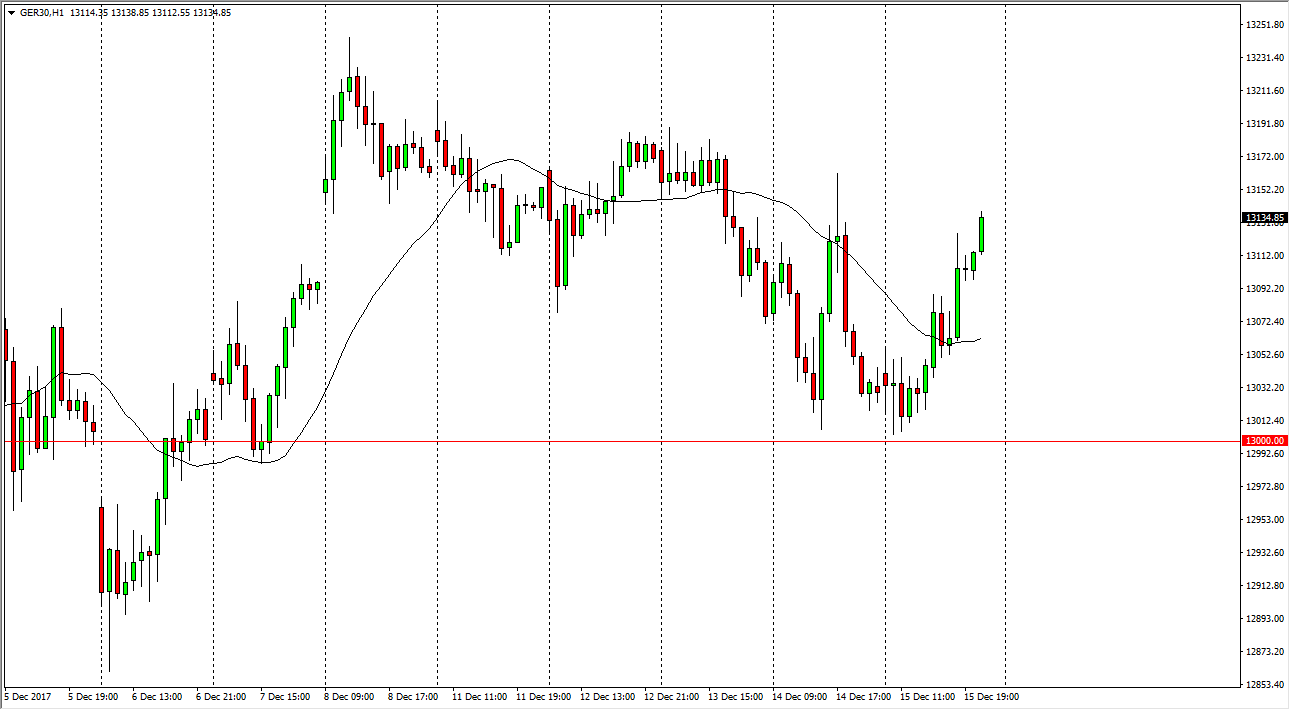
Task: Click the 12853.40 label on price scale
Action: coord(1264,685)
